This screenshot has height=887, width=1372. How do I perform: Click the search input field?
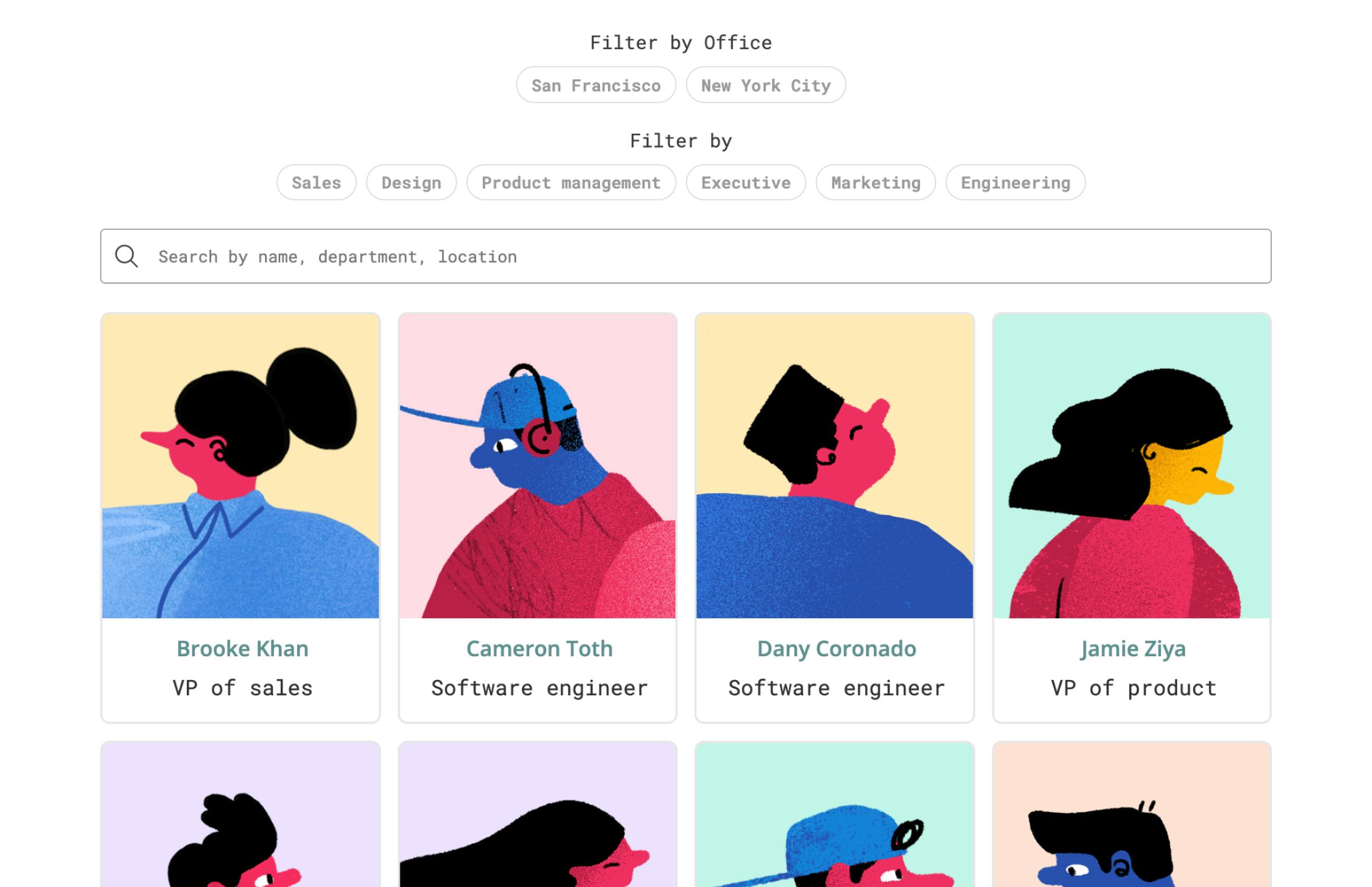point(686,256)
